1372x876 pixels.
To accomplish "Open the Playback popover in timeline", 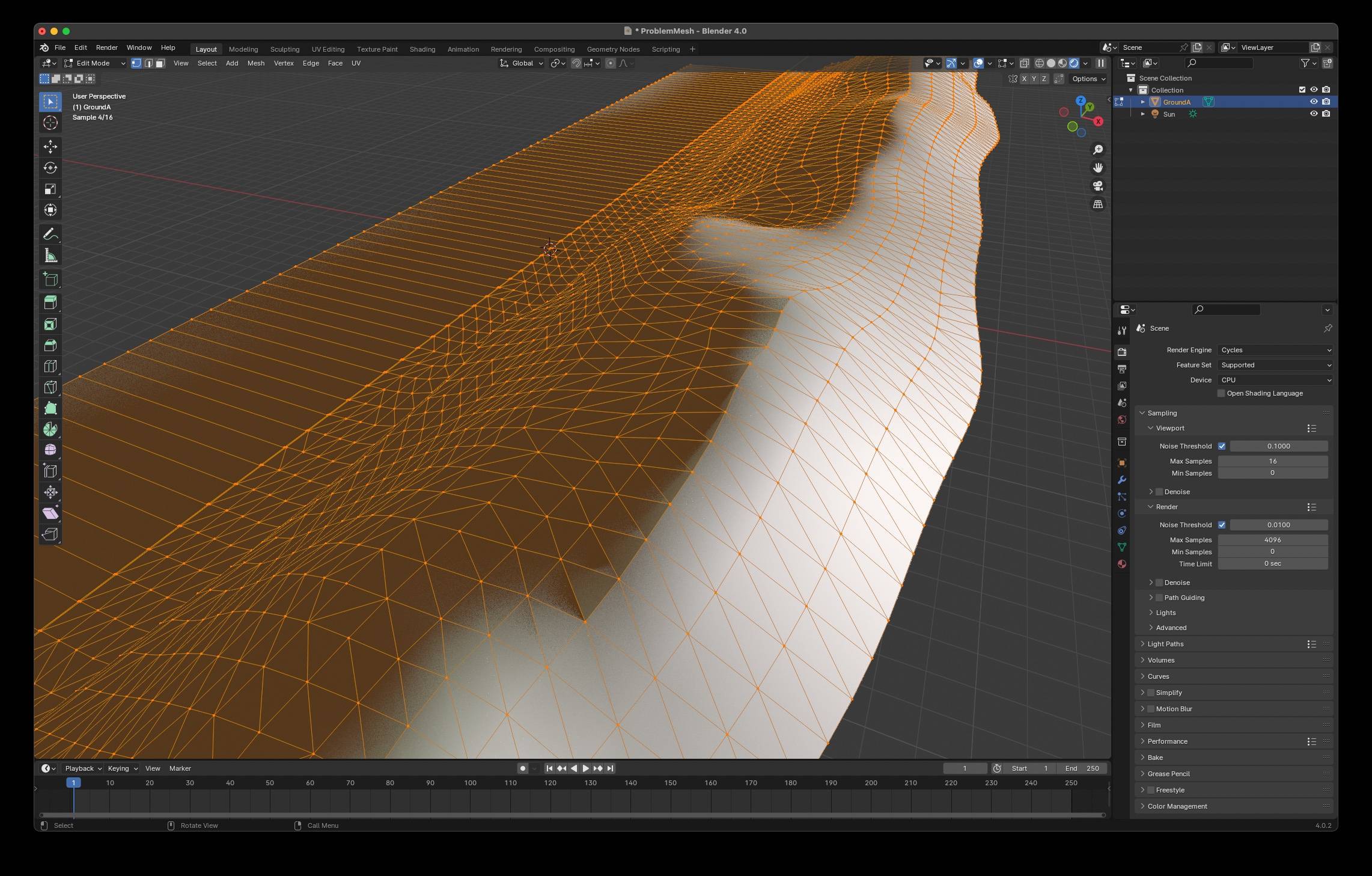I will pyautogui.click(x=83, y=768).
